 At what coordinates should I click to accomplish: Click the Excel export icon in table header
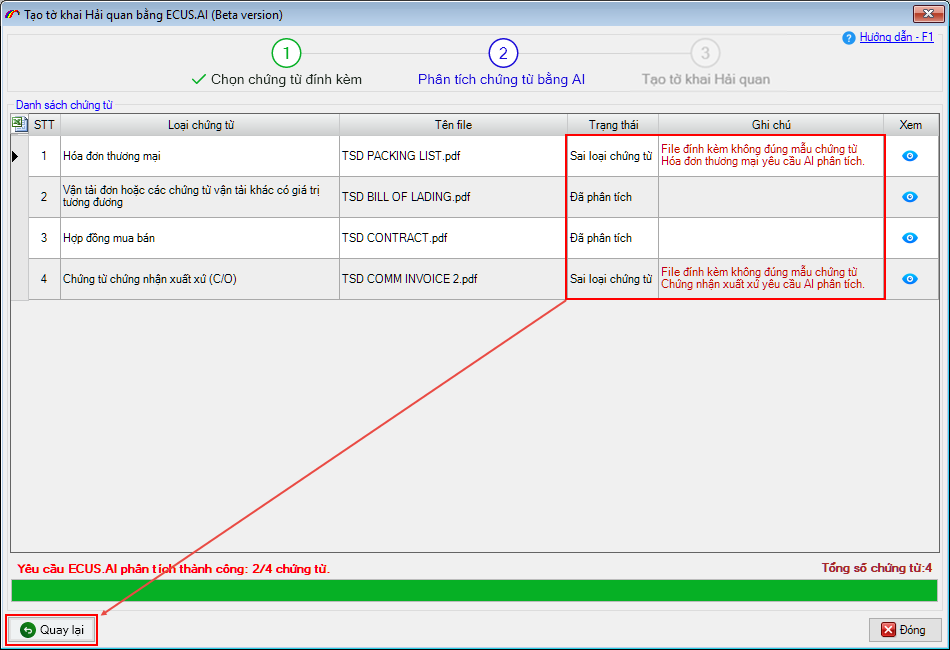(x=19, y=124)
